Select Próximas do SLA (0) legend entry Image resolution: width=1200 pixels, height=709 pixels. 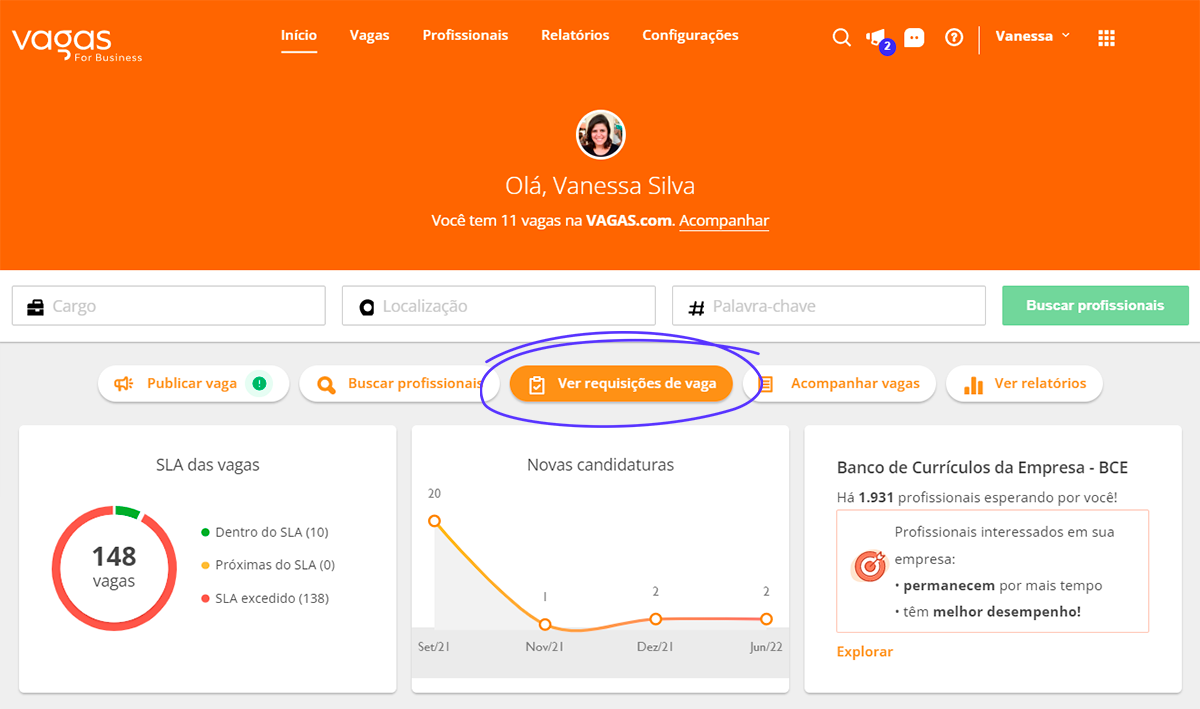[268, 565]
